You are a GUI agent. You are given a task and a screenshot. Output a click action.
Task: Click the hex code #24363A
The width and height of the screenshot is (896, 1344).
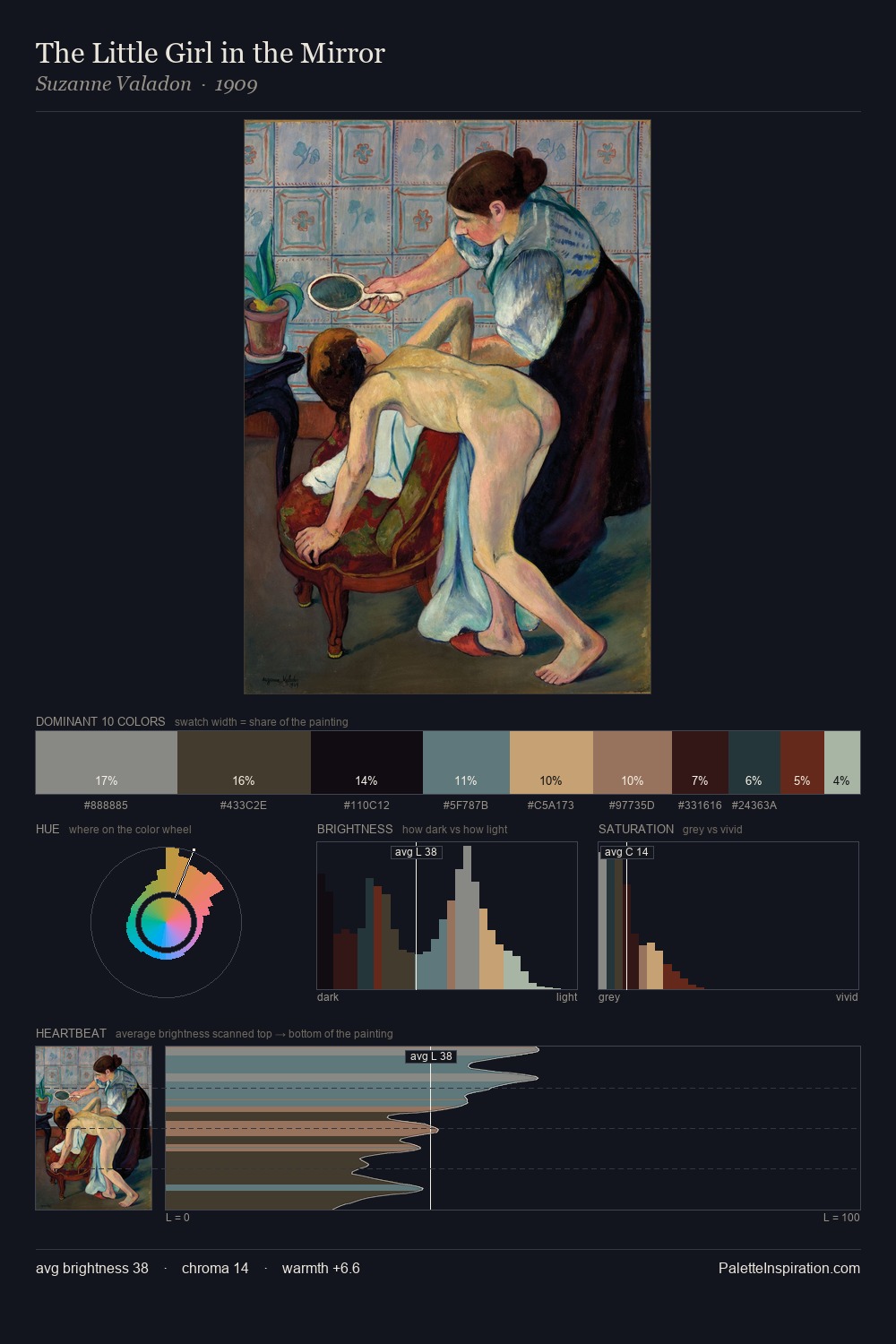[x=754, y=806]
